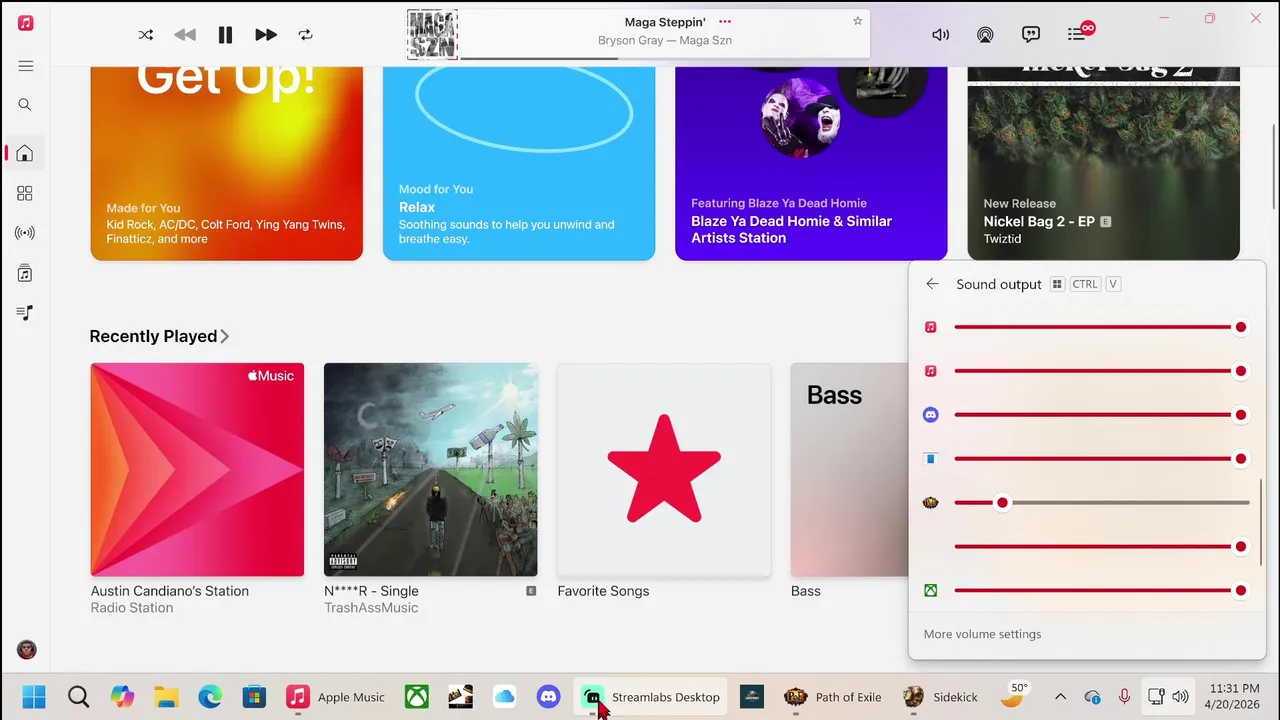The image size is (1280, 720).
Task: Skip forward to the next track
Action: coord(265,35)
